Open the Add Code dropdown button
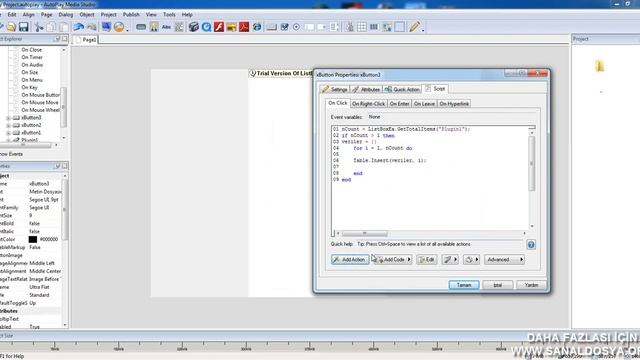This screenshot has width=640, height=360. pyautogui.click(x=393, y=260)
